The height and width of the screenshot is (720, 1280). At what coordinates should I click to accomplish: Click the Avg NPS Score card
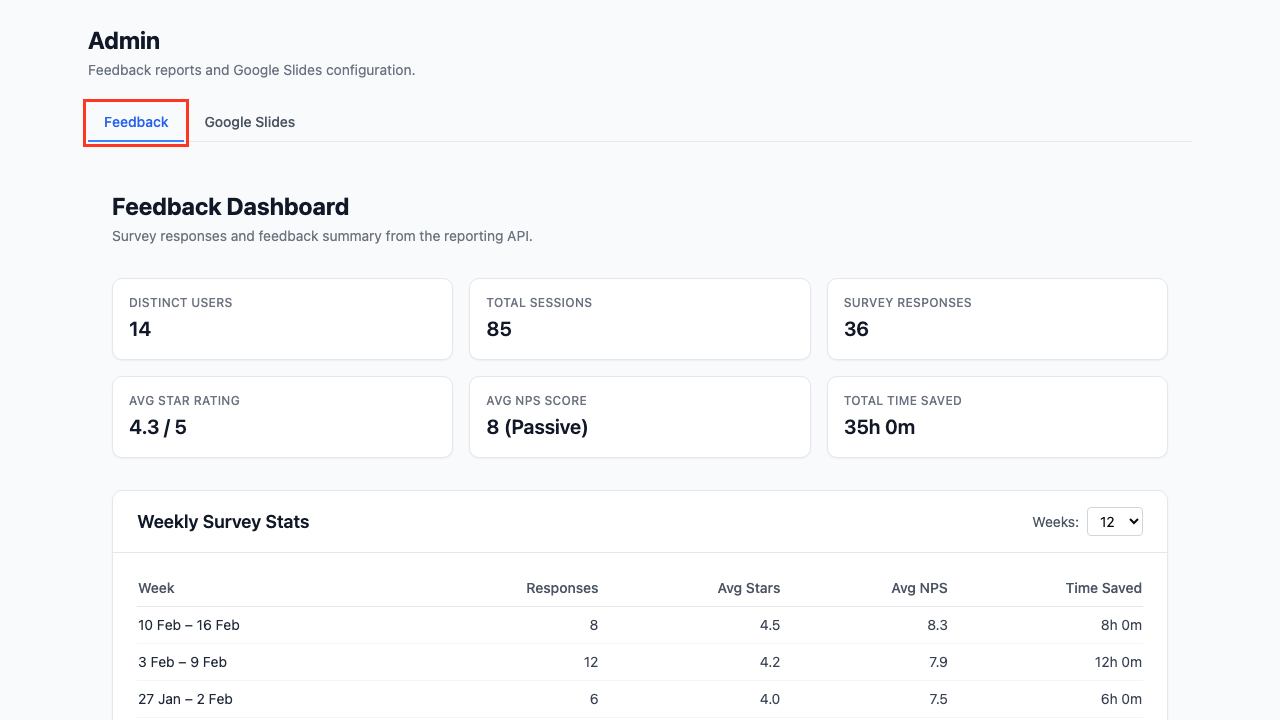[639, 416]
